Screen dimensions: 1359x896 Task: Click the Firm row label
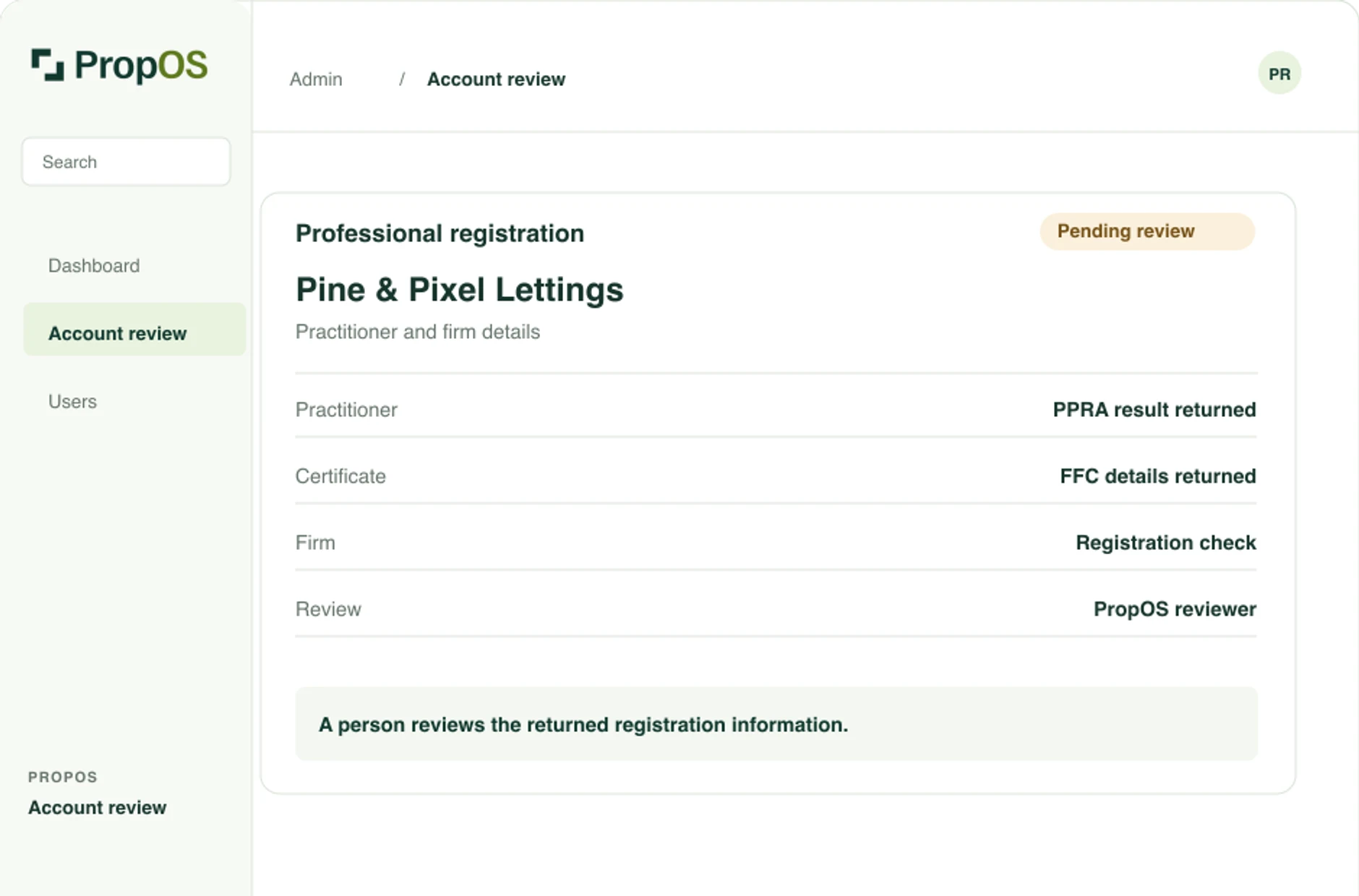pyautogui.click(x=315, y=543)
